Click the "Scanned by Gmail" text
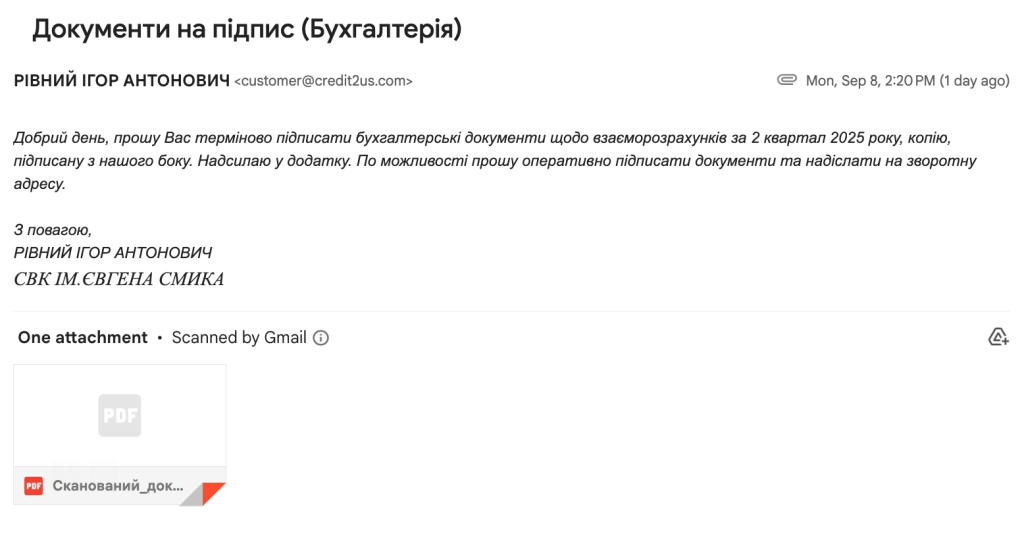 coord(239,338)
